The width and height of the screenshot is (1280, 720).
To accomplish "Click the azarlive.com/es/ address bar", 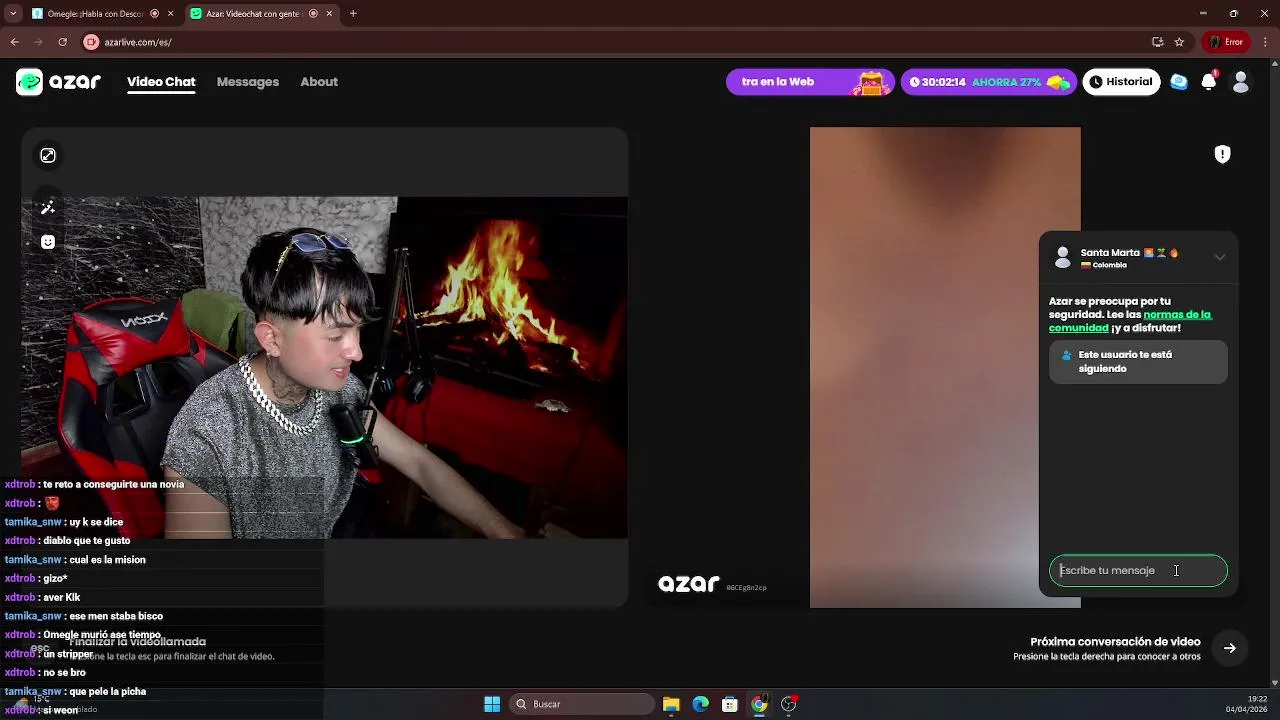I will (x=620, y=42).
